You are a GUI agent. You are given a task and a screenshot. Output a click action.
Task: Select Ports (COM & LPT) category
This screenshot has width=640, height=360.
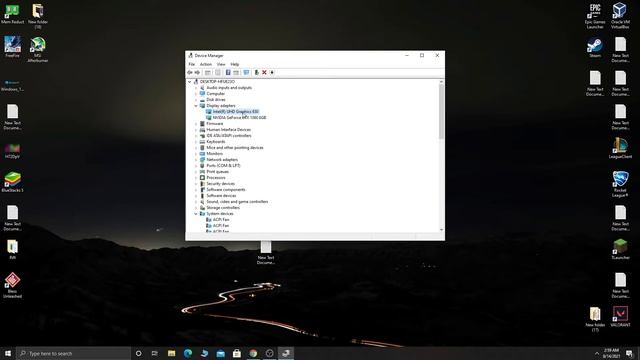coord(223,166)
